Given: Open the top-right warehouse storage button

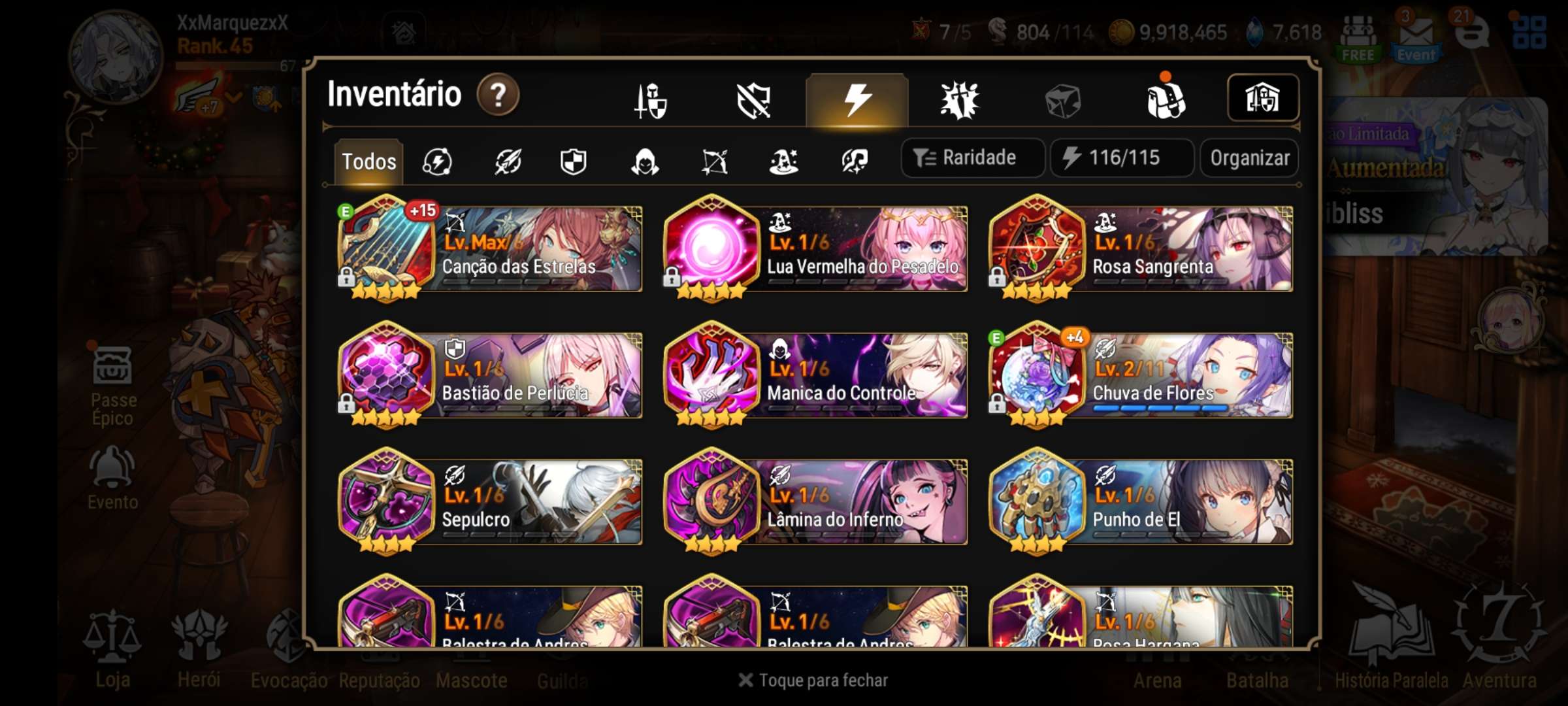Looking at the screenshot, I should point(1263,98).
